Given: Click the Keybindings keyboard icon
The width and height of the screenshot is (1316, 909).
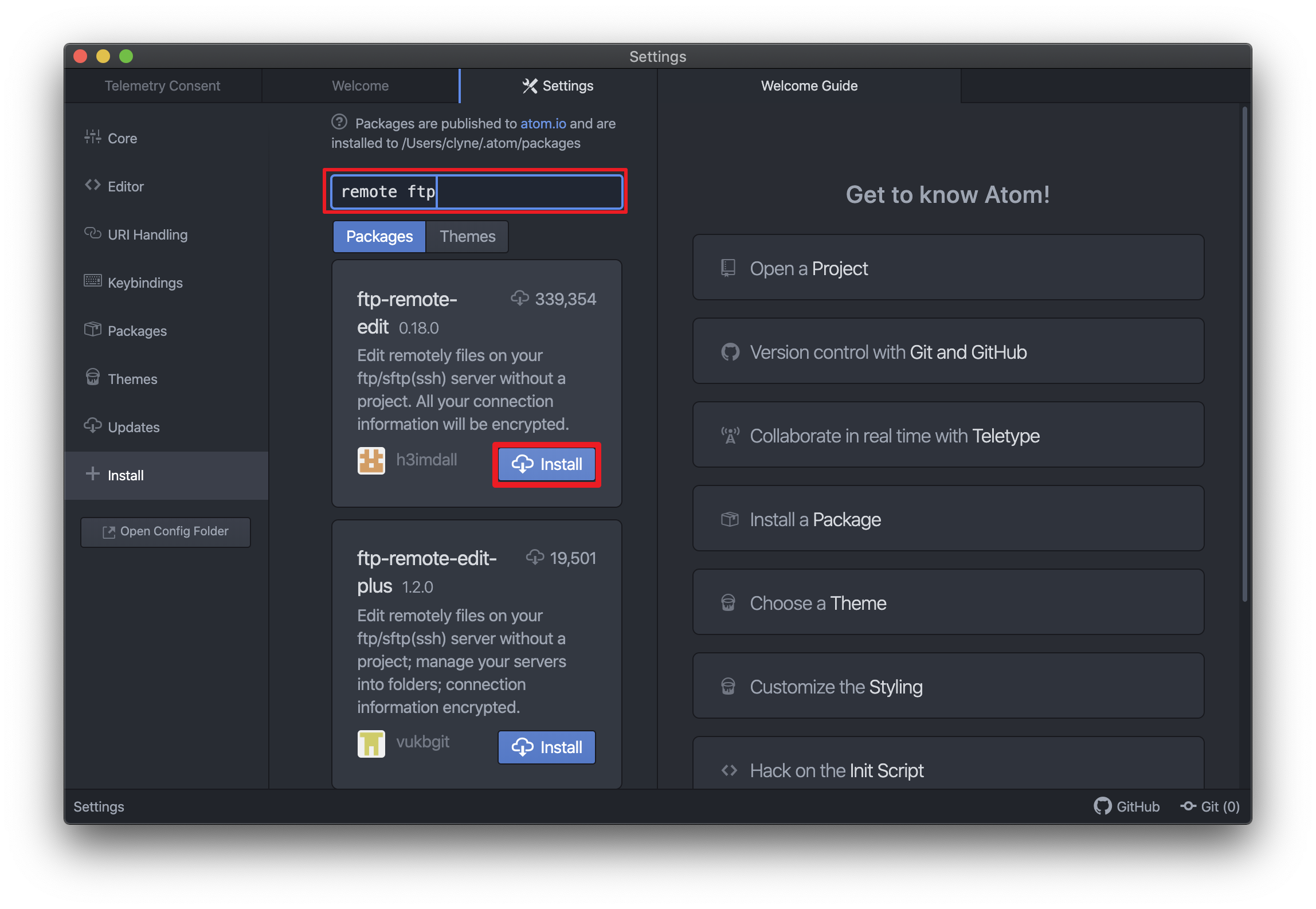Looking at the screenshot, I should point(92,281).
